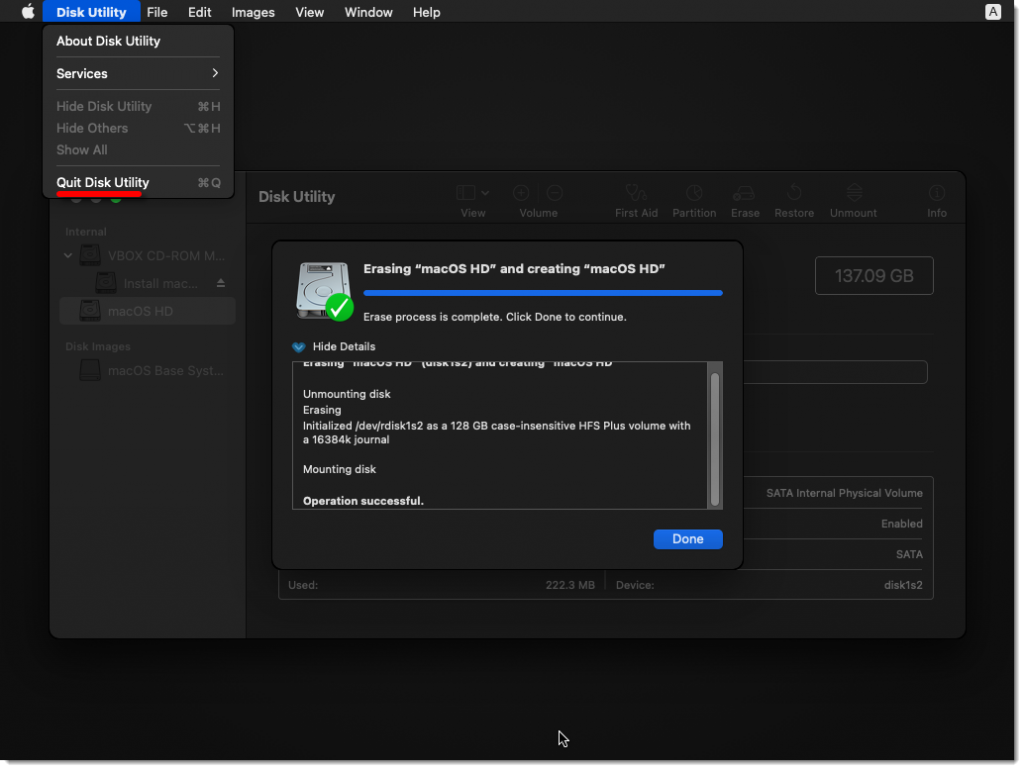Open the Images menu
1024x770 pixels.
[x=253, y=12]
